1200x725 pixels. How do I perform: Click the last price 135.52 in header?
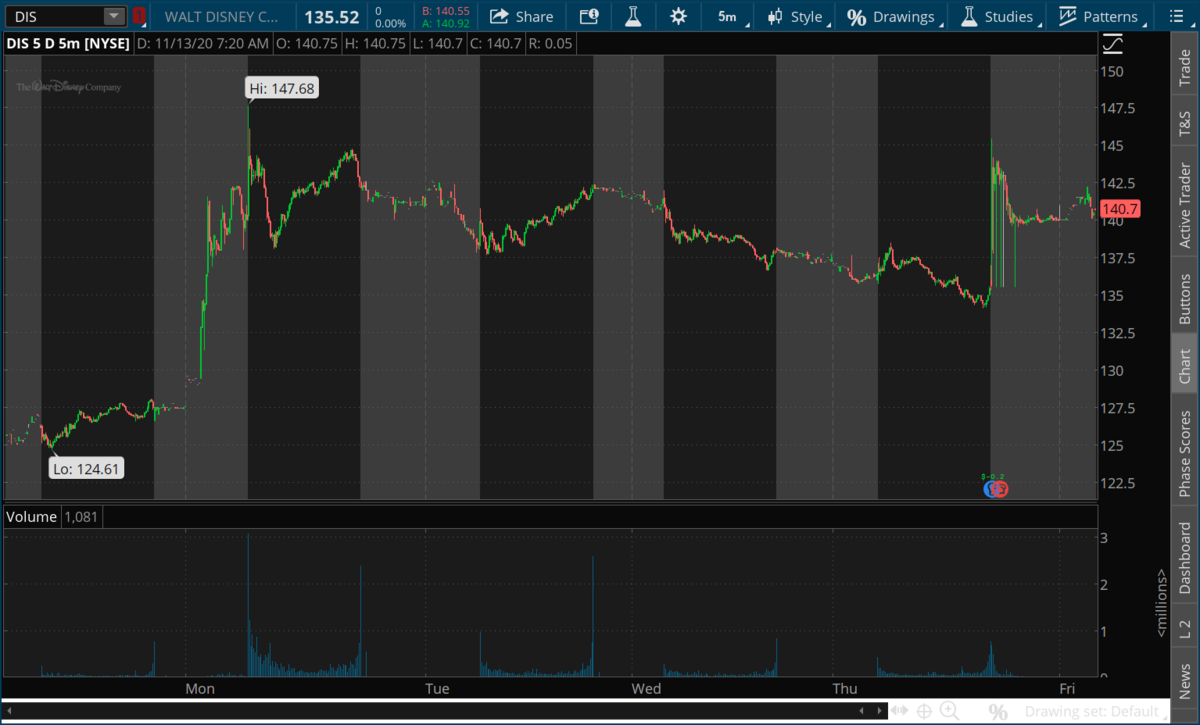click(332, 16)
